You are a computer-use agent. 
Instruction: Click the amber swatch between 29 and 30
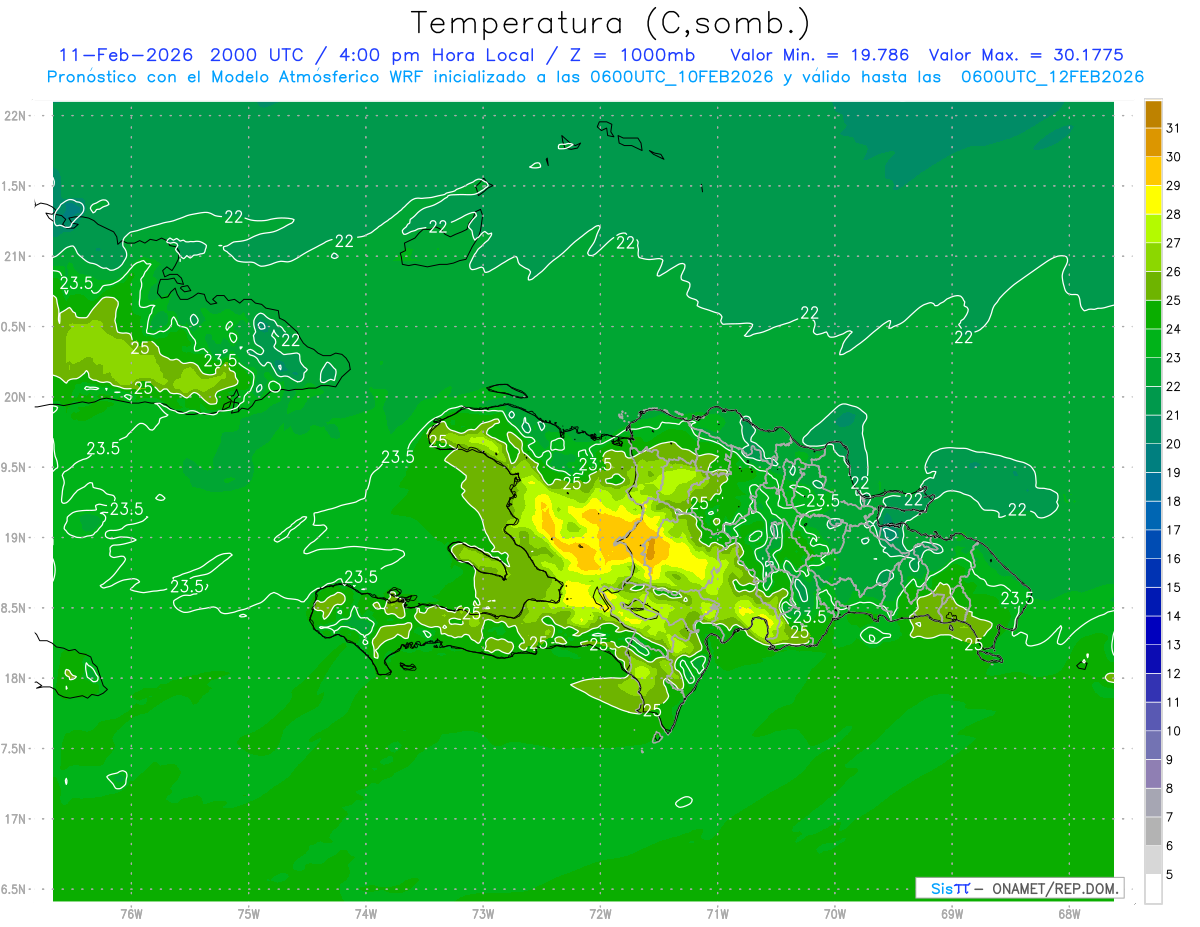click(x=1153, y=171)
